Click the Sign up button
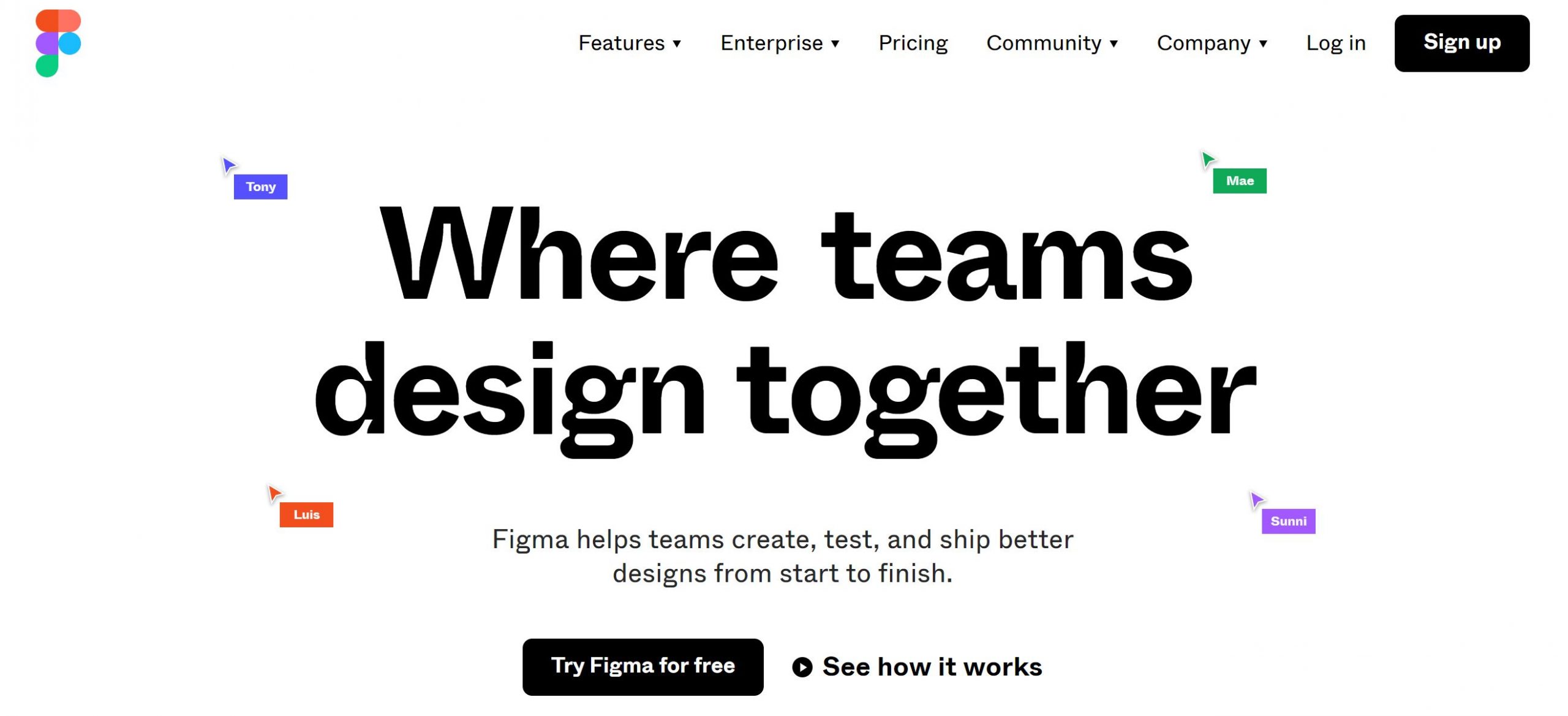 point(1462,43)
